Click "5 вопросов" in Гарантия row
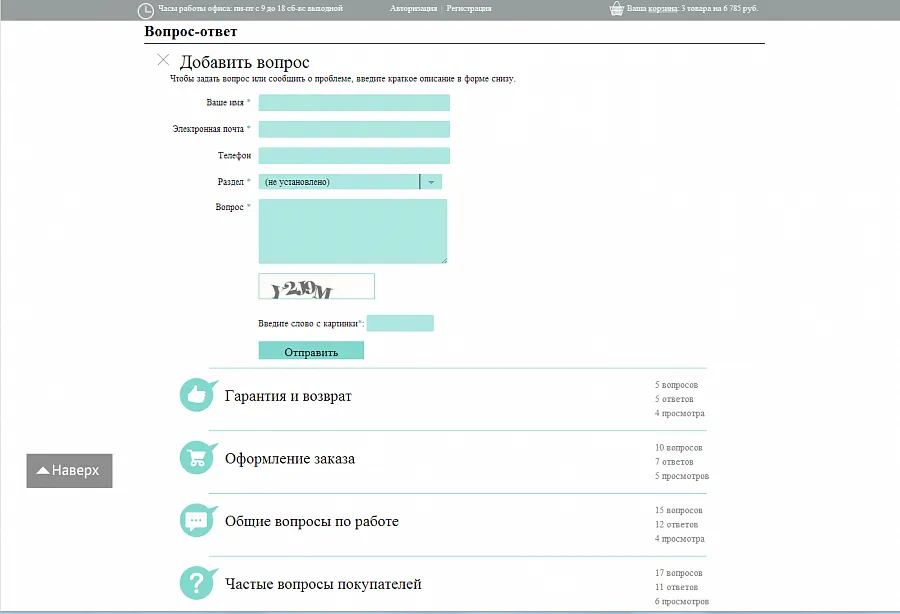Screen dimensions: 900x614 click(x=676, y=385)
